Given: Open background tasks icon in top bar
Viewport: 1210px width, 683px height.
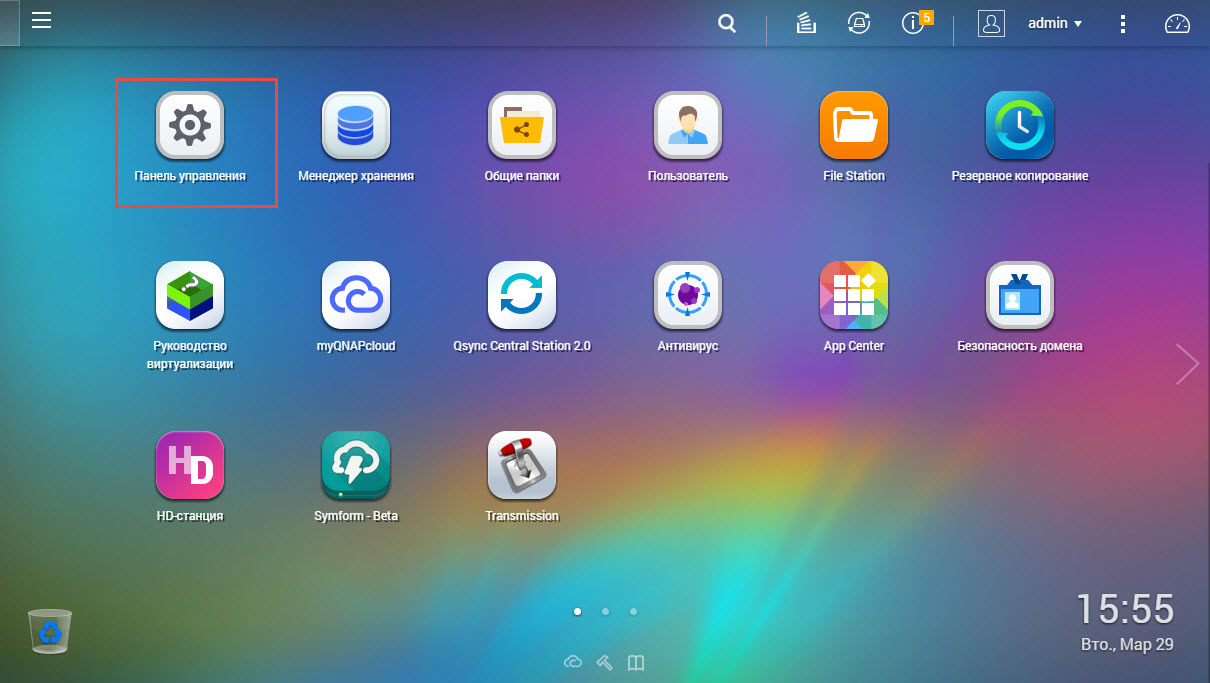Looking at the screenshot, I should click(x=807, y=23).
